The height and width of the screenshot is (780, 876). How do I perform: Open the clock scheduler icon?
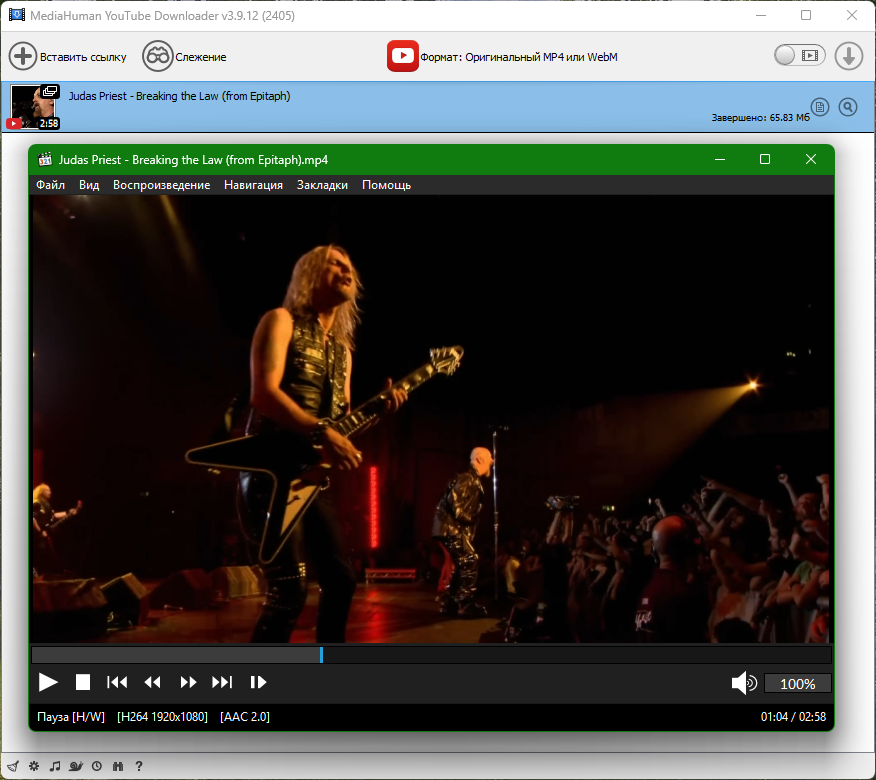click(97, 766)
